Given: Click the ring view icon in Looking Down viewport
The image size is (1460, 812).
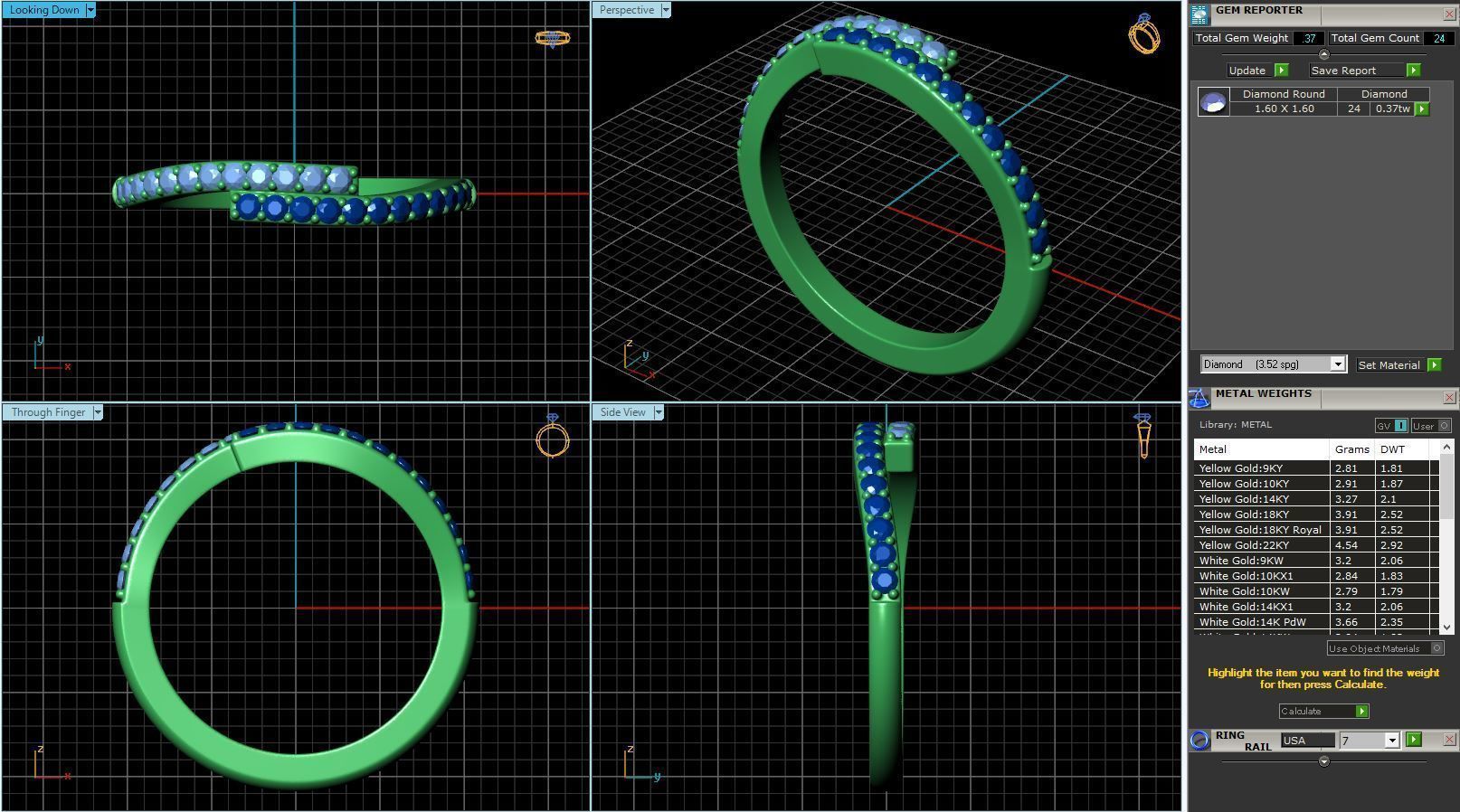Looking at the screenshot, I should pyautogui.click(x=553, y=39).
